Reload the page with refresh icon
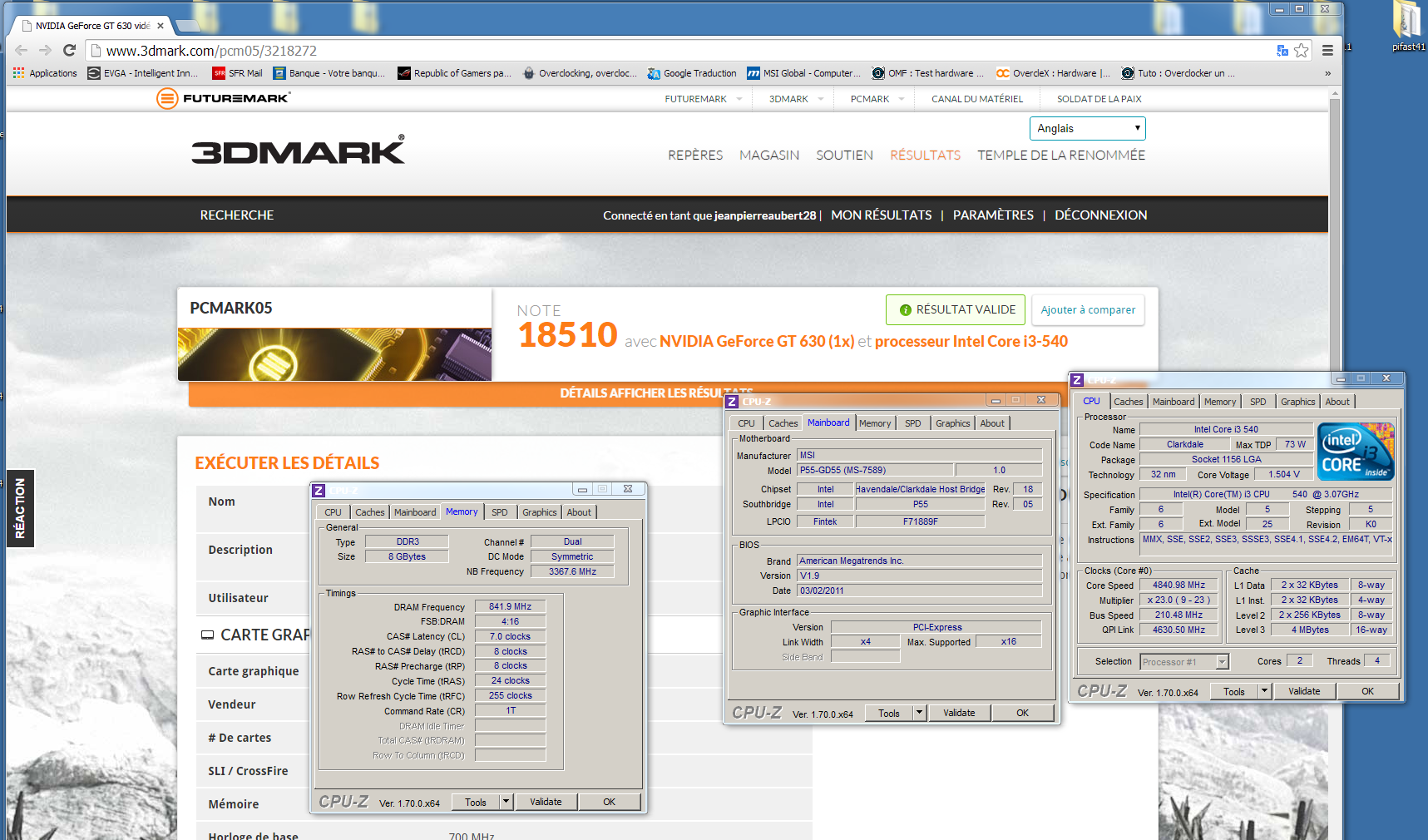The height and width of the screenshot is (840, 1428). click(x=69, y=51)
